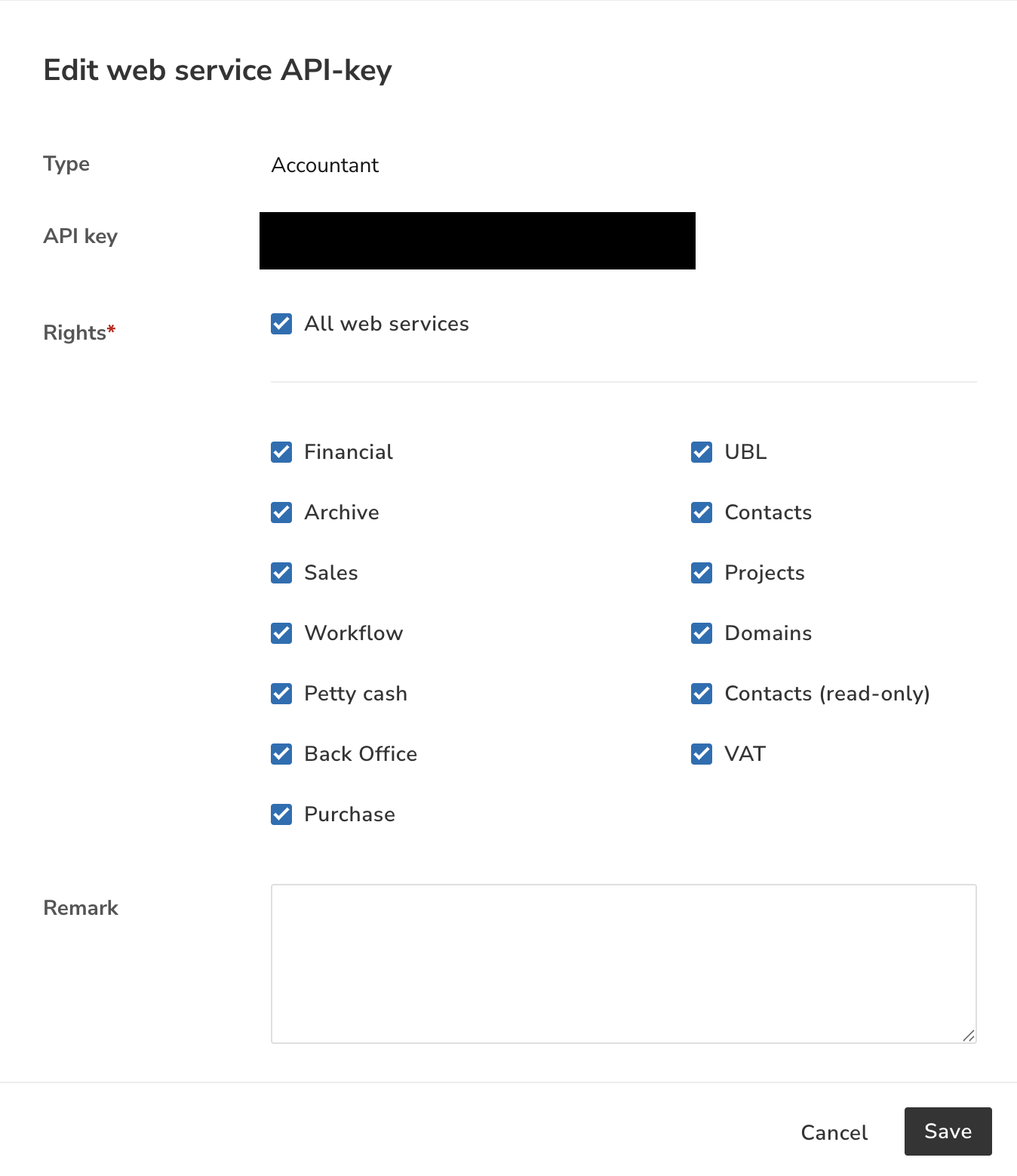The height and width of the screenshot is (1176, 1017).
Task: Click the redacted API key field
Action: tap(478, 241)
